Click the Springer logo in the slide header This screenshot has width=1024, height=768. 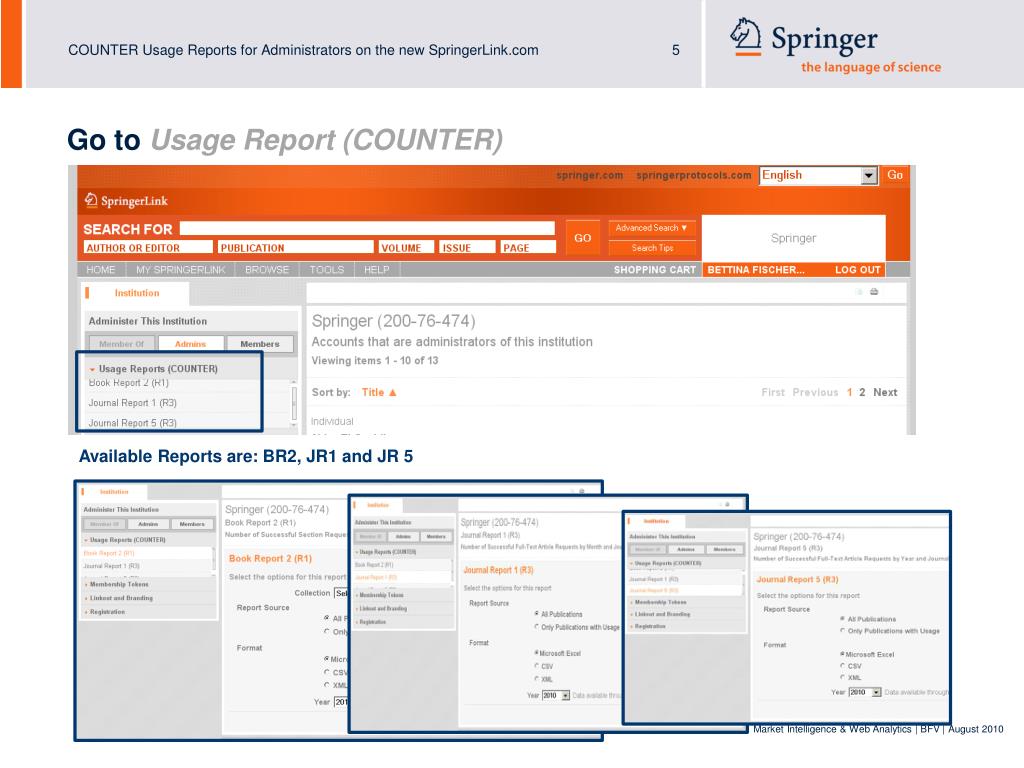[836, 46]
